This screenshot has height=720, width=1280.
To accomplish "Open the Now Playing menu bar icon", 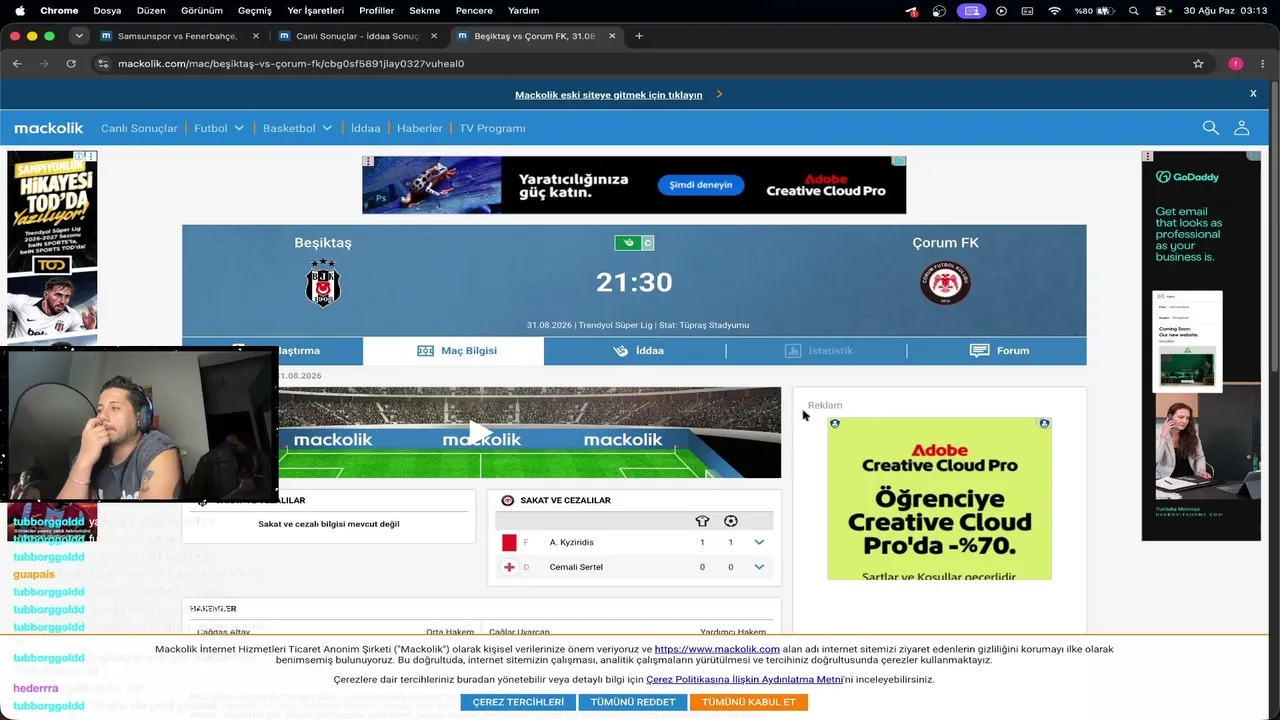I will click(1001, 11).
